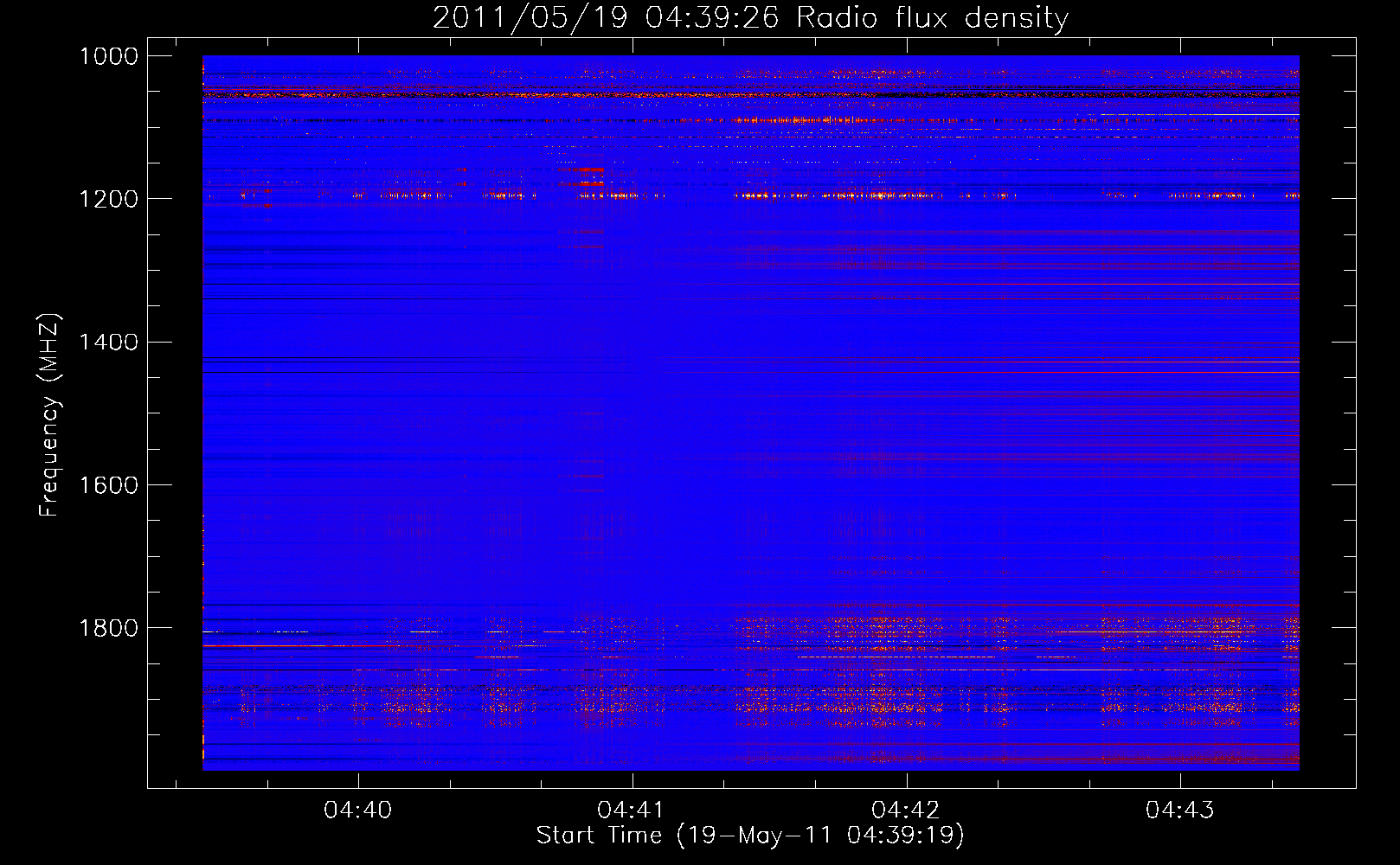
Task: Click the 04:41 time tick label
Action: pyautogui.click(x=632, y=811)
